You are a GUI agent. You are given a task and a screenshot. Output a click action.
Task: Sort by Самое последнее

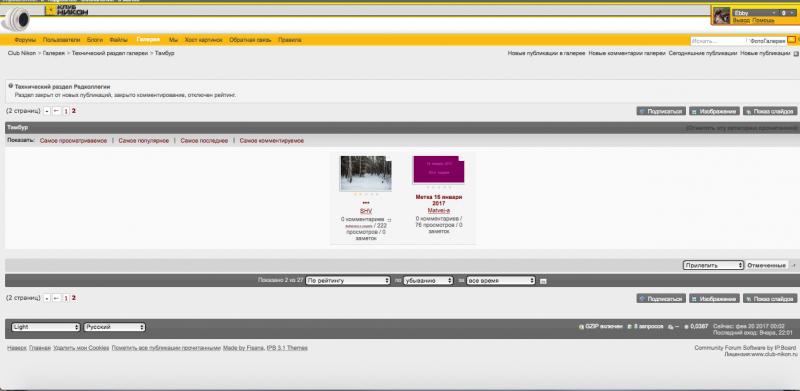(x=204, y=140)
